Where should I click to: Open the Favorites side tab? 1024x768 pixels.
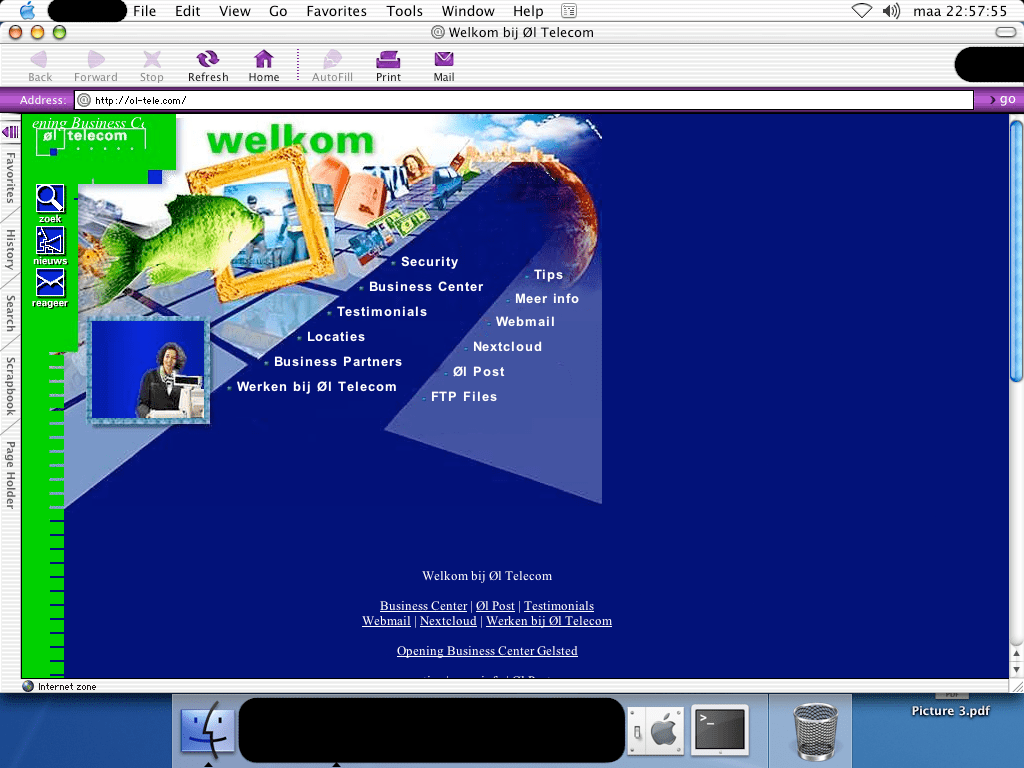(x=10, y=178)
